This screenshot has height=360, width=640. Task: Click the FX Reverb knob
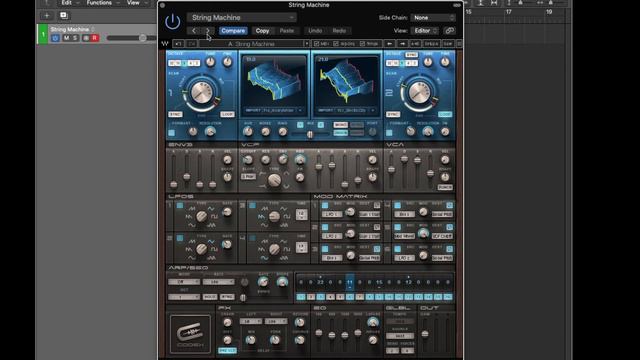click(x=300, y=322)
